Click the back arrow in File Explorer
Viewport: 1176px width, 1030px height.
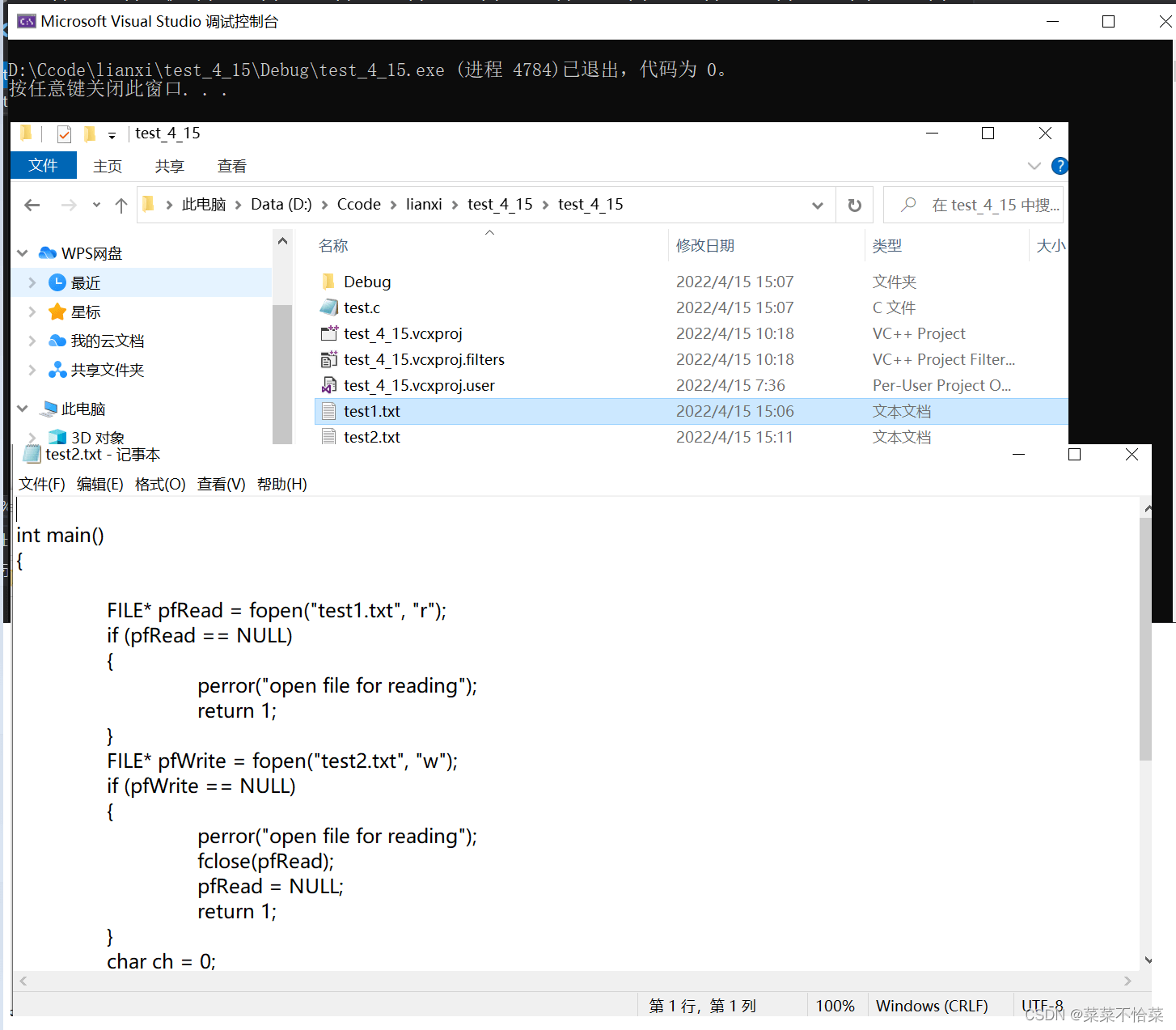pos(32,206)
